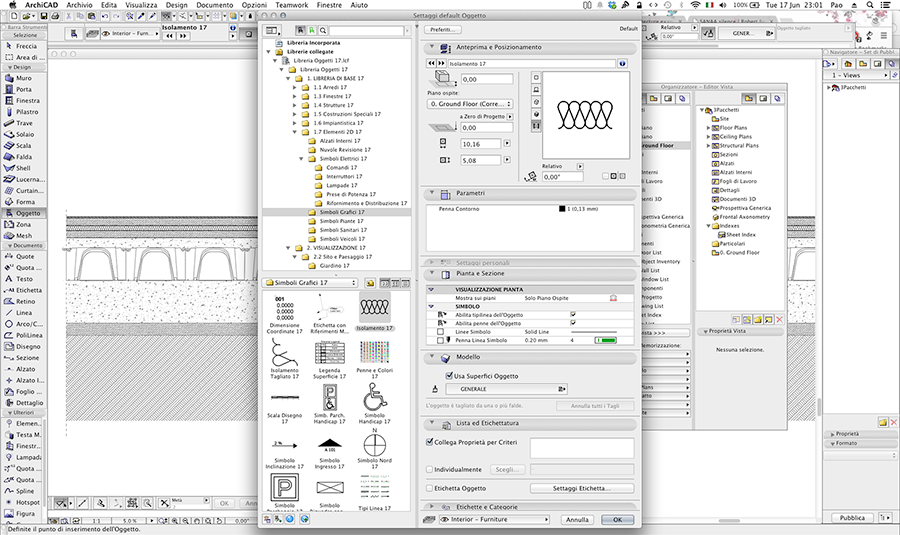This screenshot has width=900, height=535.
Task: Enable the Etichetta Oggetto checkbox
Action: pyautogui.click(x=429, y=488)
